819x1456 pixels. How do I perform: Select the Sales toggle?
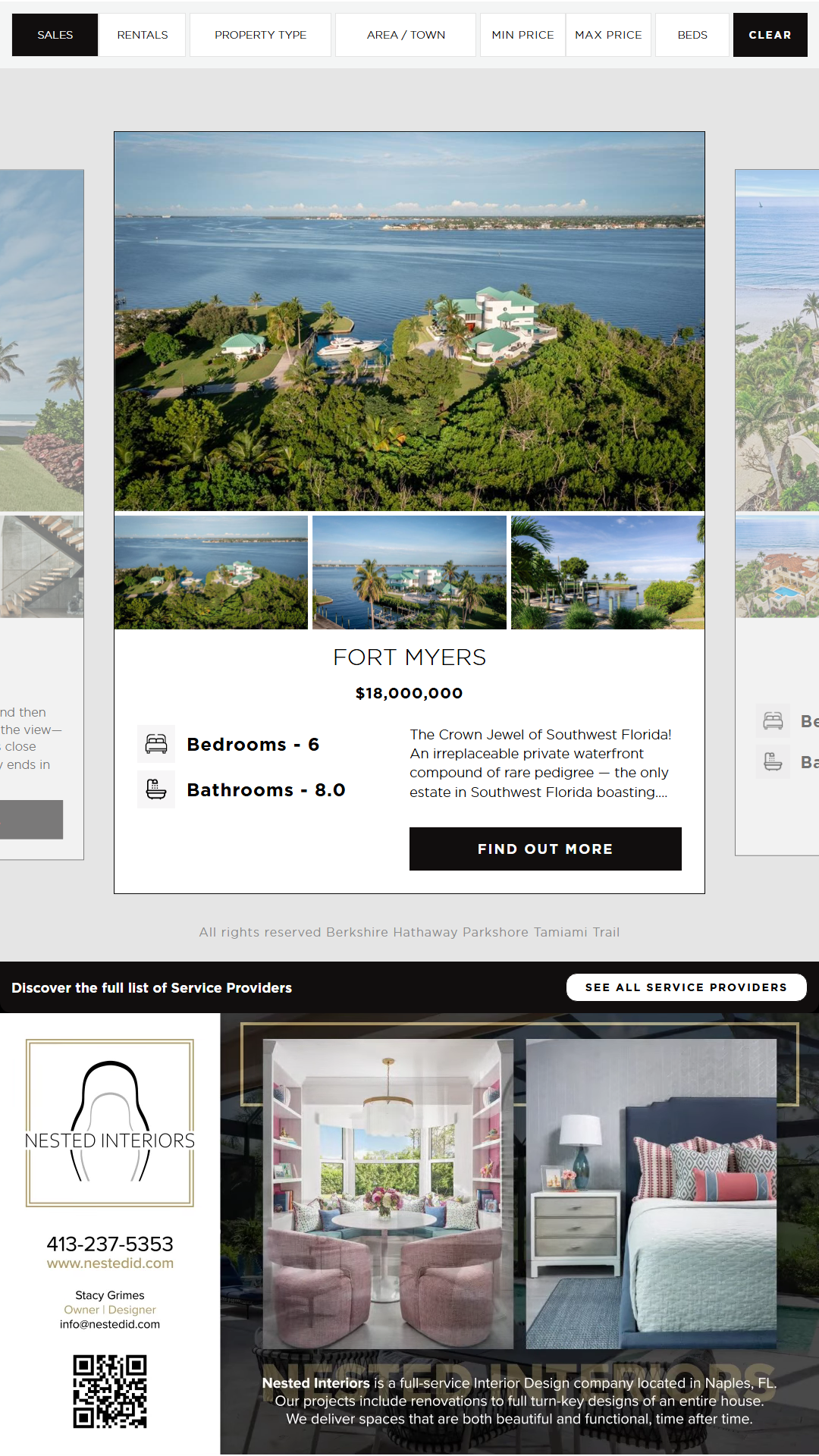pos(55,35)
